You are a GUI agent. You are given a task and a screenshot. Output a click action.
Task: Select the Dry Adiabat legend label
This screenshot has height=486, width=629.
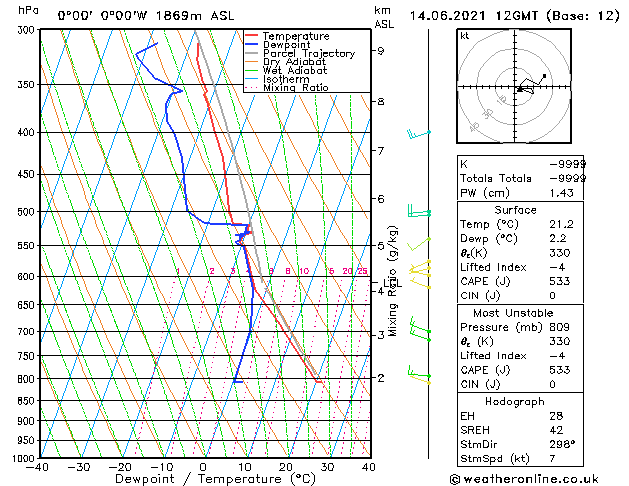[x=294, y=62]
